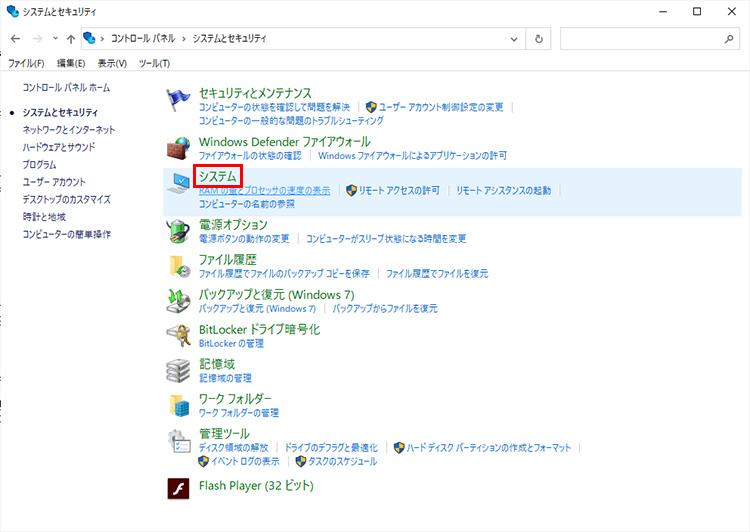750x532 pixels.
Task: Click the Storage Spaces stacked drives icon
Action: [178, 371]
